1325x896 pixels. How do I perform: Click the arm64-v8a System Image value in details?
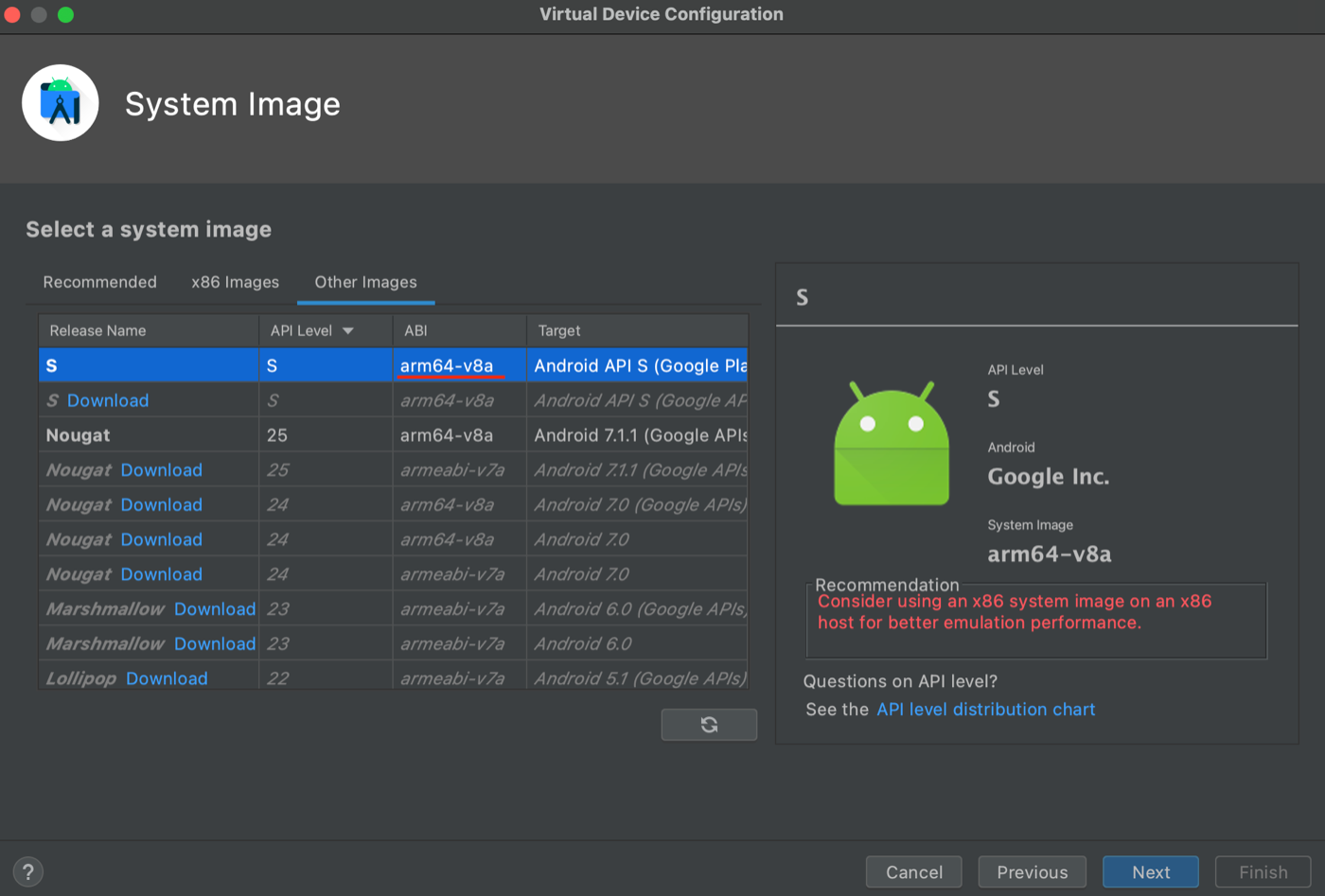pyautogui.click(x=1050, y=554)
